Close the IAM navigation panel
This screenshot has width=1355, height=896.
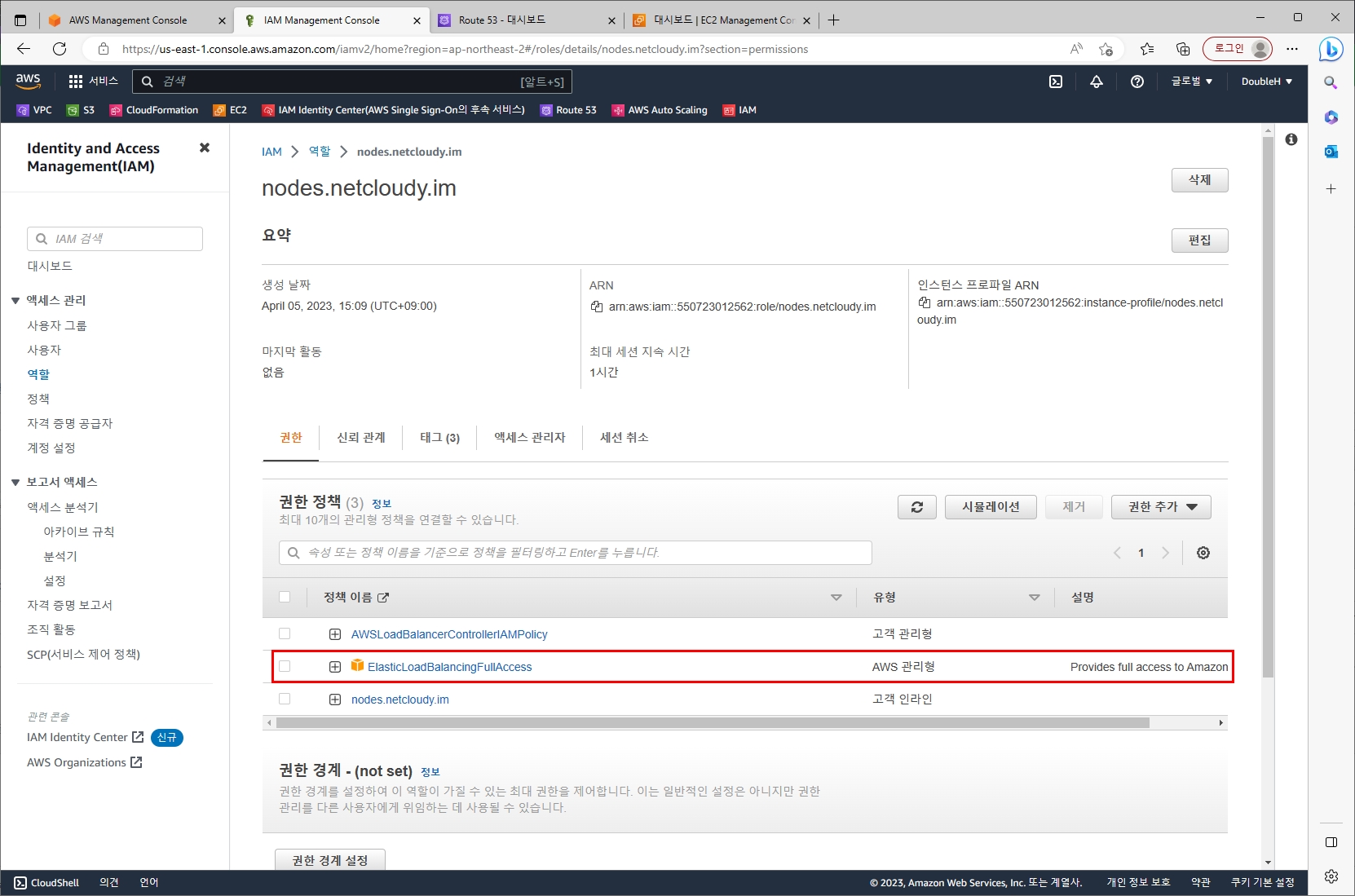(x=205, y=148)
